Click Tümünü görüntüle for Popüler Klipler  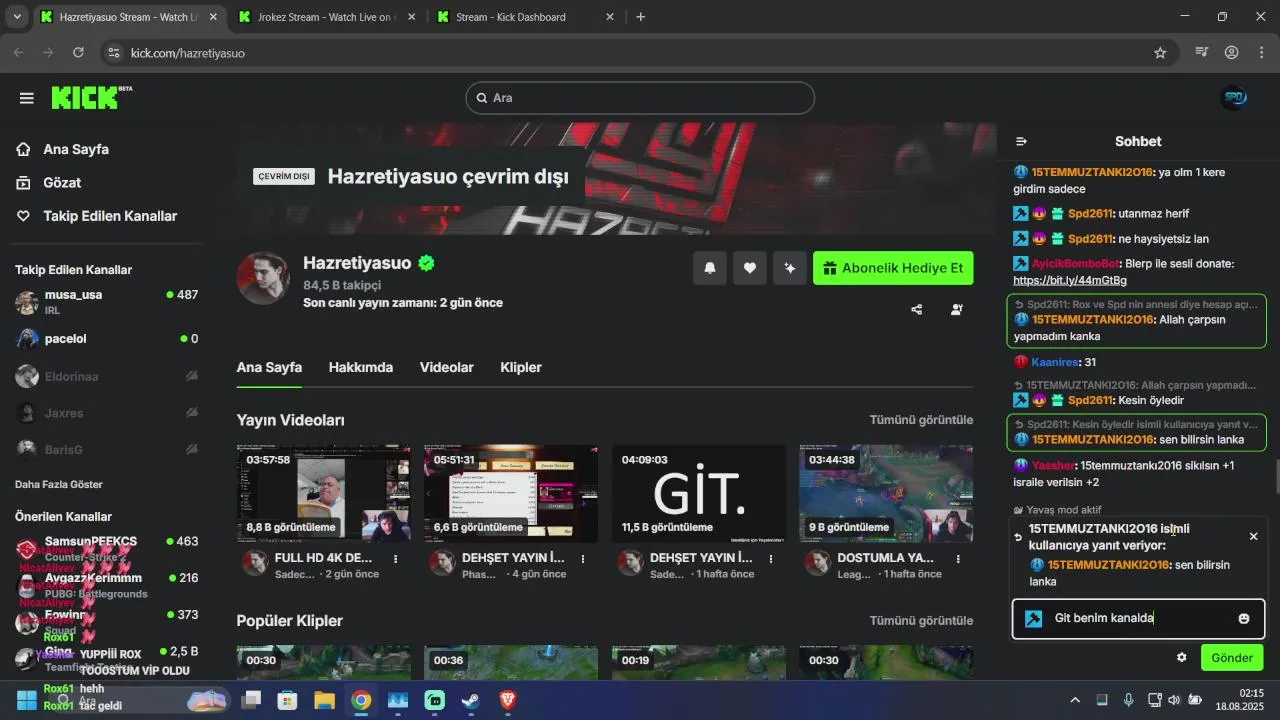[x=921, y=621]
